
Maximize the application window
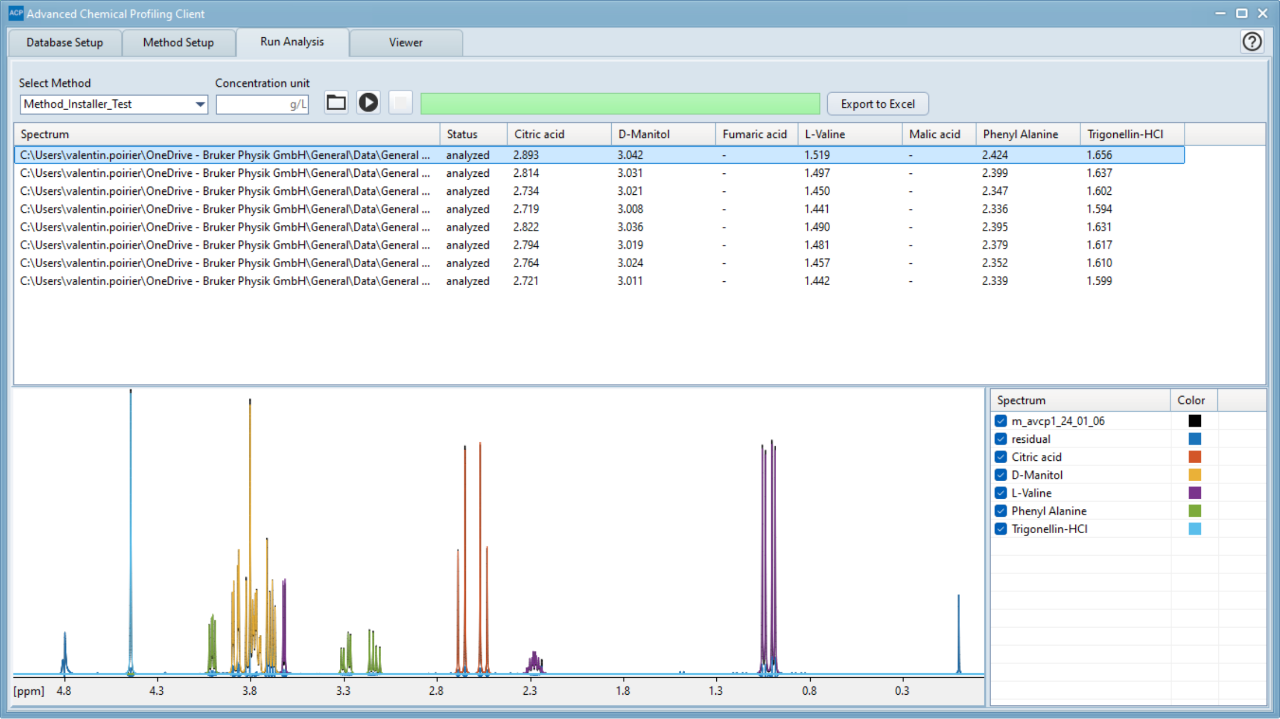tap(1241, 14)
